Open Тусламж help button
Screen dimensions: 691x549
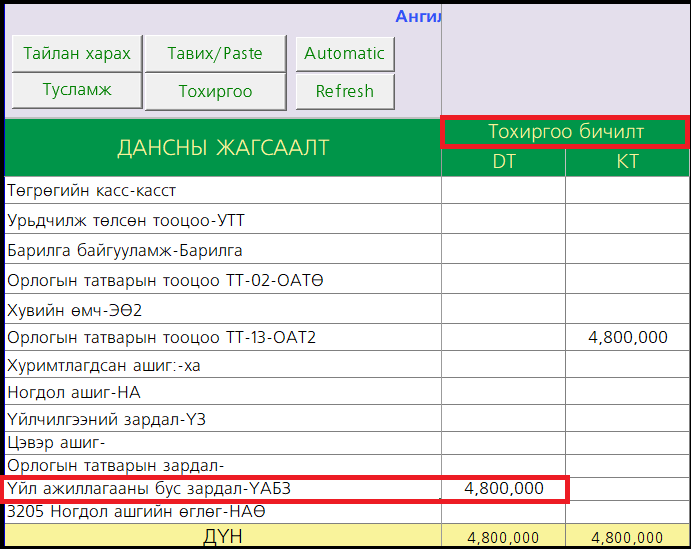pyautogui.click(x=77, y=90)
